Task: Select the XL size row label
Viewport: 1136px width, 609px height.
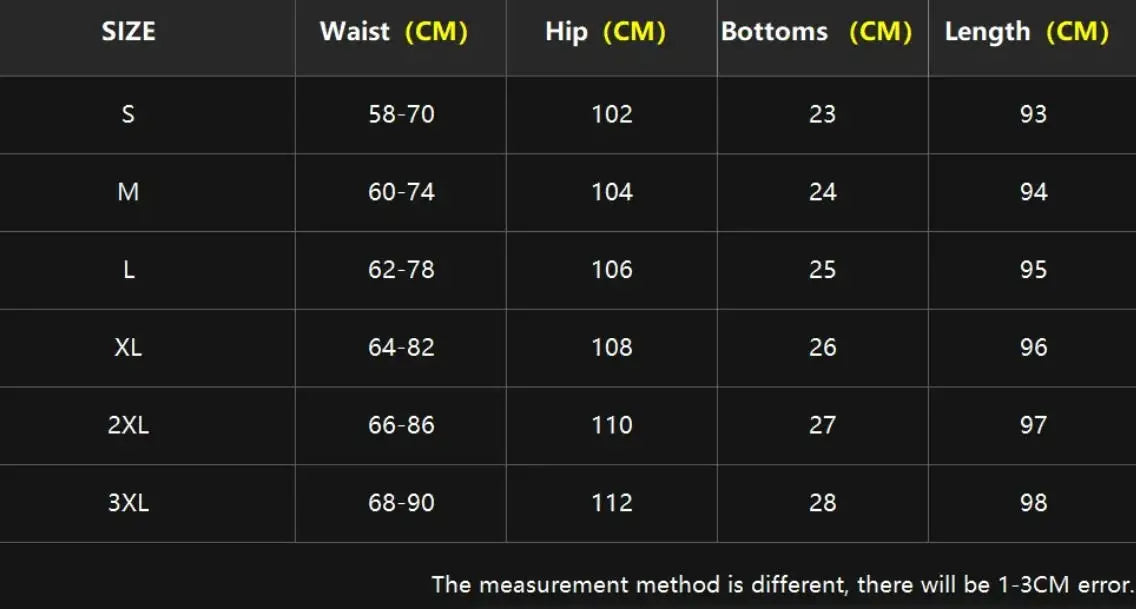Action: coord(128,348)
